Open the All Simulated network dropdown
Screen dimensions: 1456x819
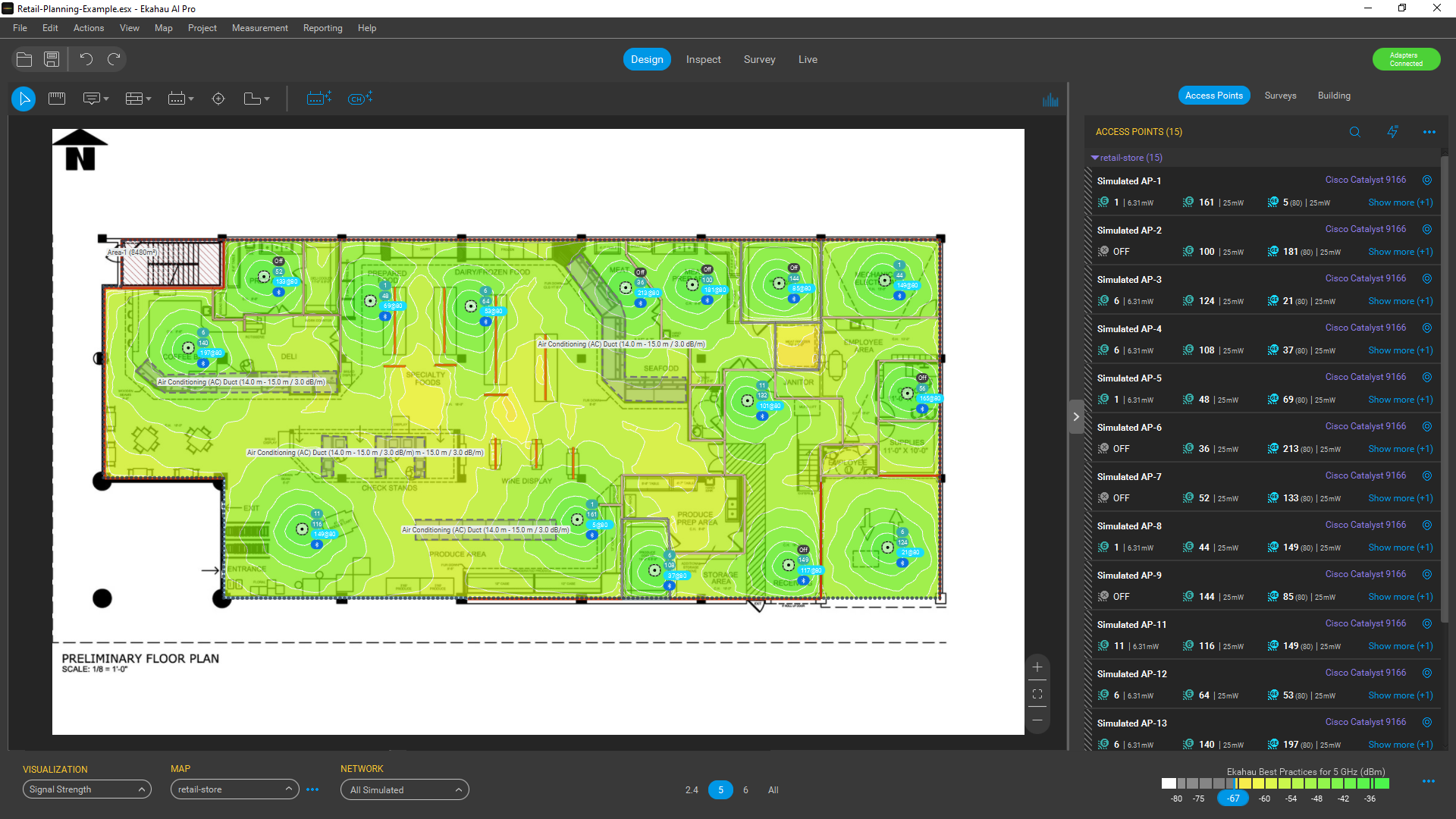[405, 790]
